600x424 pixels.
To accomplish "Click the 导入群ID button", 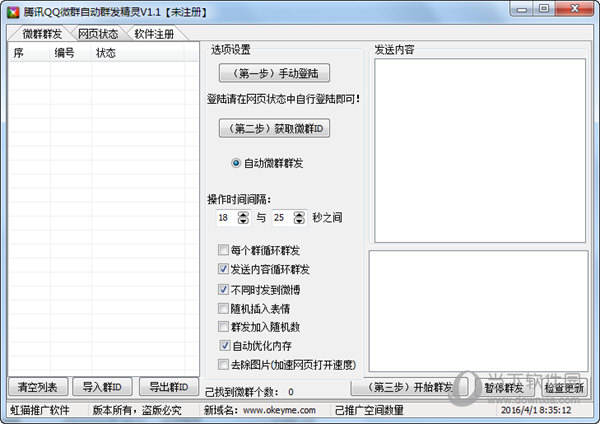I will coord(102,387).
